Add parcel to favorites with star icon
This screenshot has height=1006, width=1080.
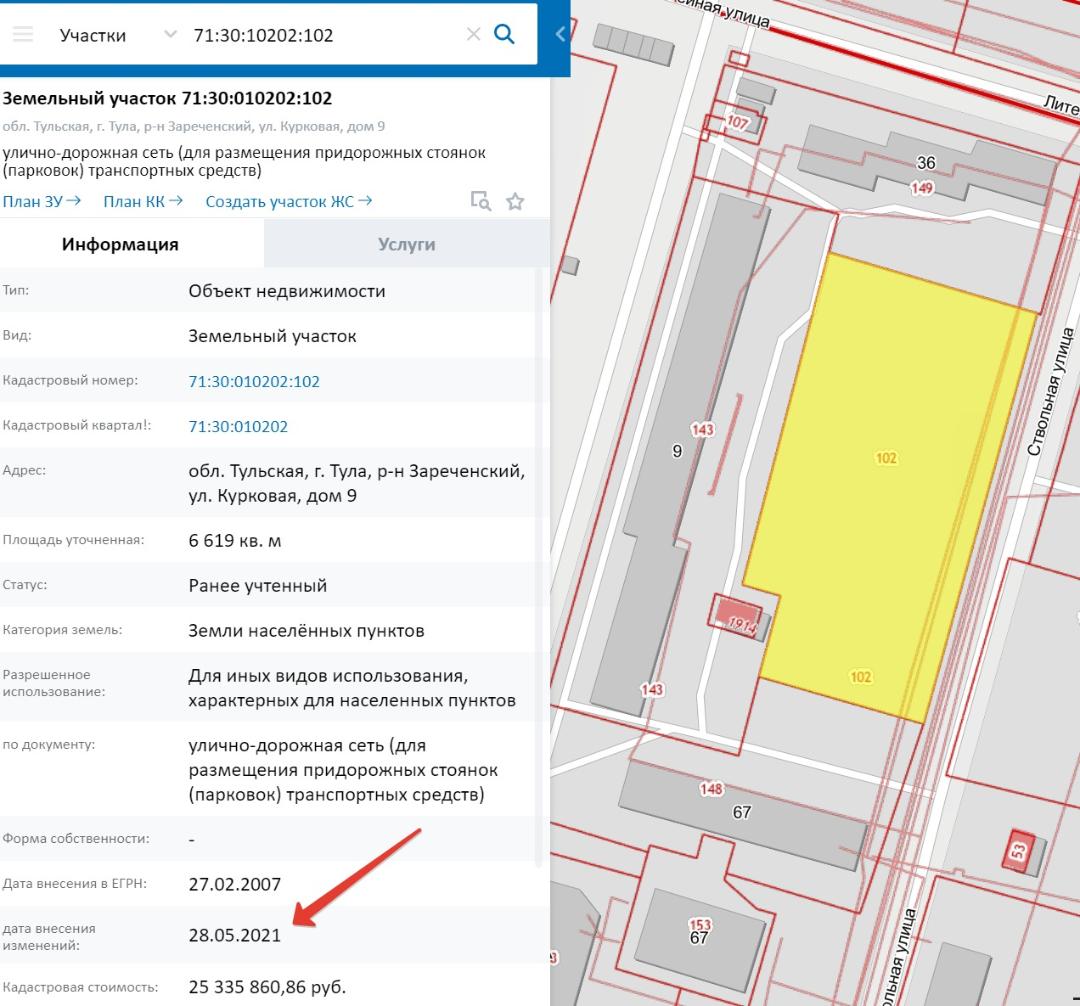pyautogui.click(x=515, y=202)
